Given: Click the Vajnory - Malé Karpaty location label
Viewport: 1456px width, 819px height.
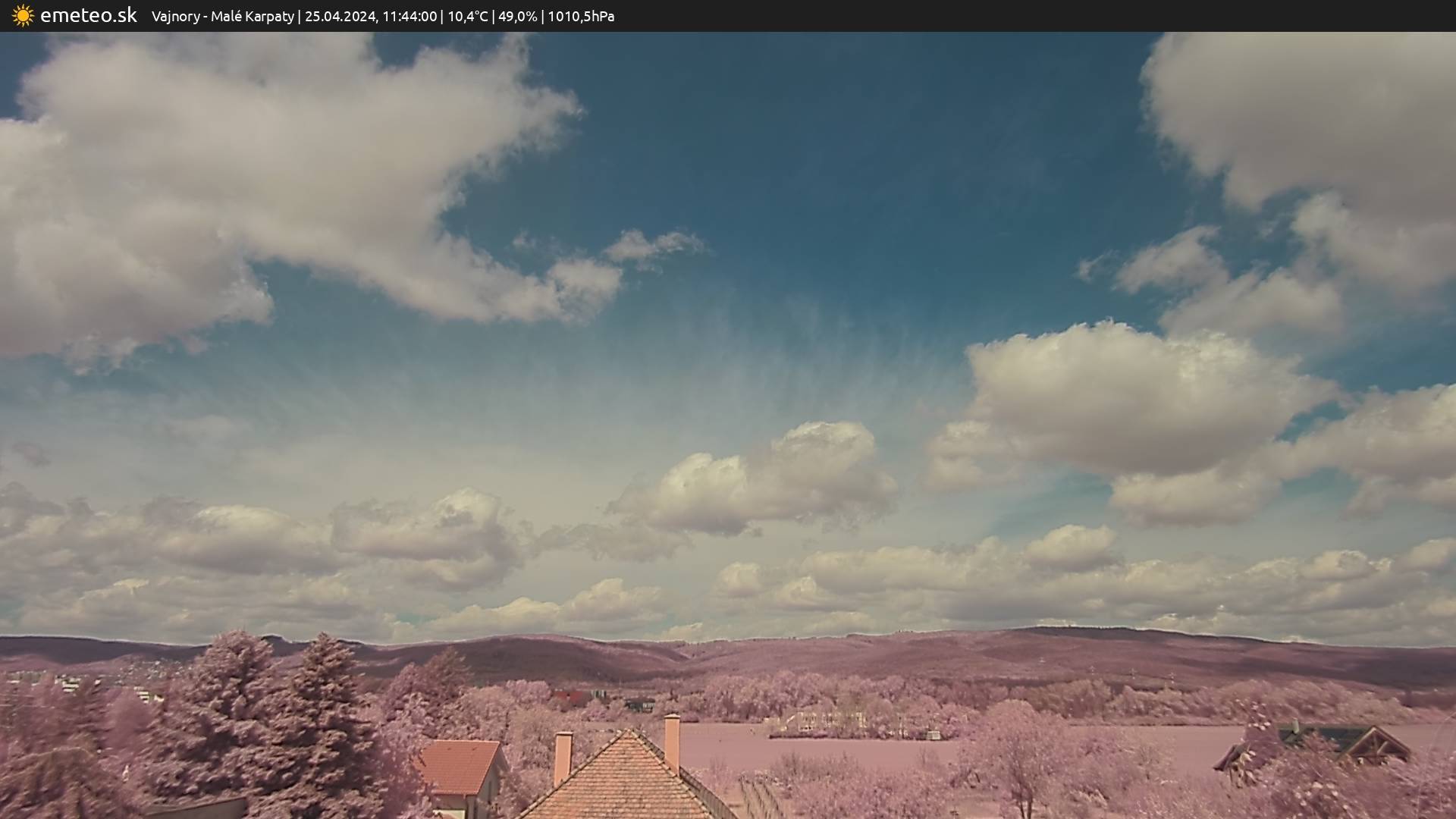Looking at the screenshot, I should tap(222, 17).
